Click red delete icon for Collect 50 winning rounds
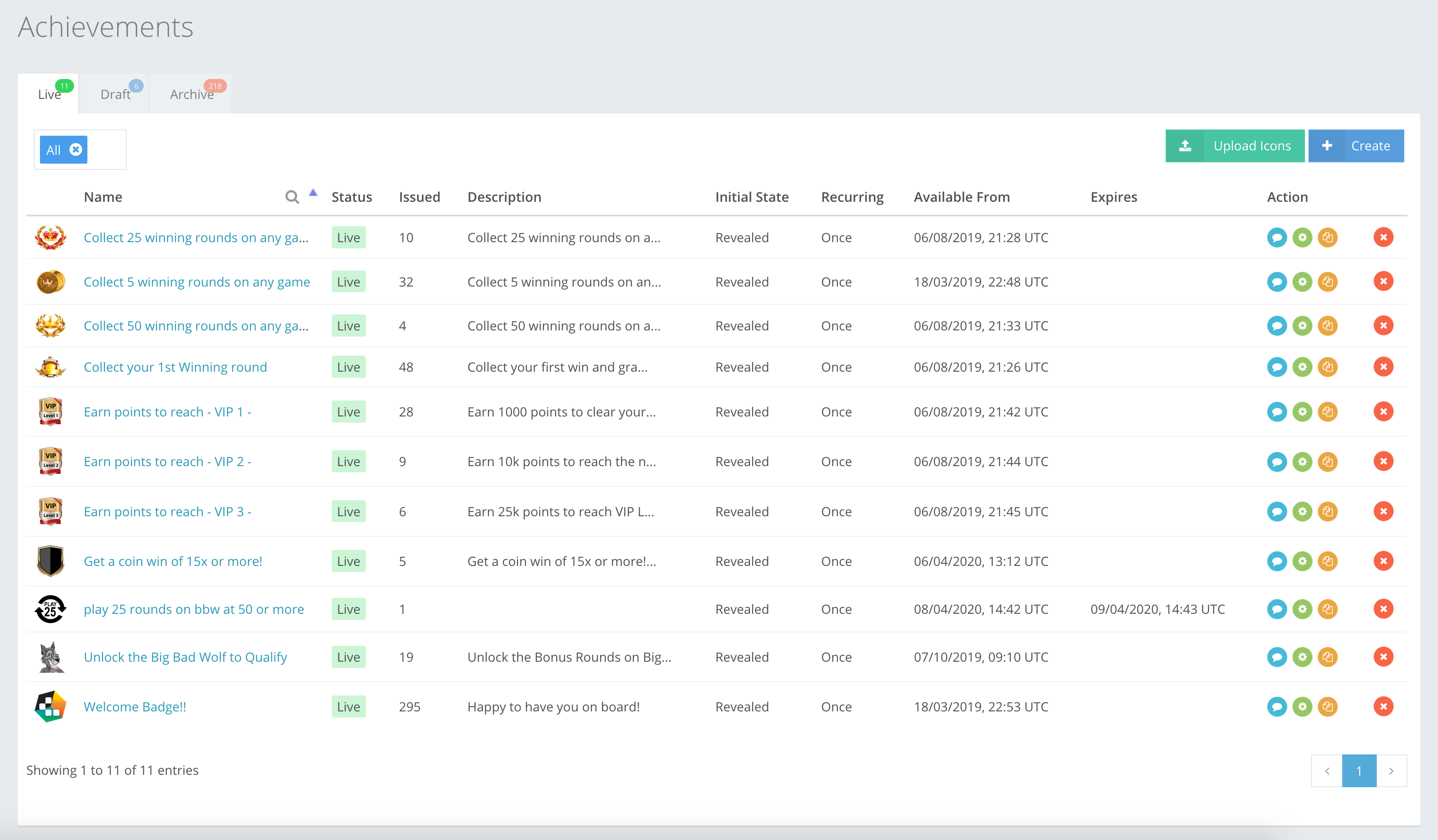This screenshot has width=1438, height=840. click(1383, 326)
